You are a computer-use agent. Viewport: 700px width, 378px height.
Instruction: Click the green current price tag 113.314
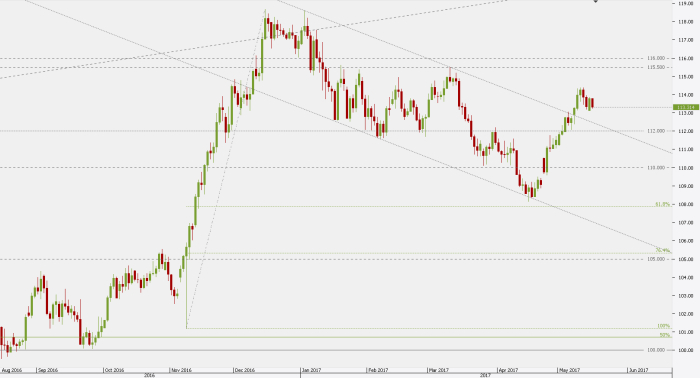coord(686,107)
